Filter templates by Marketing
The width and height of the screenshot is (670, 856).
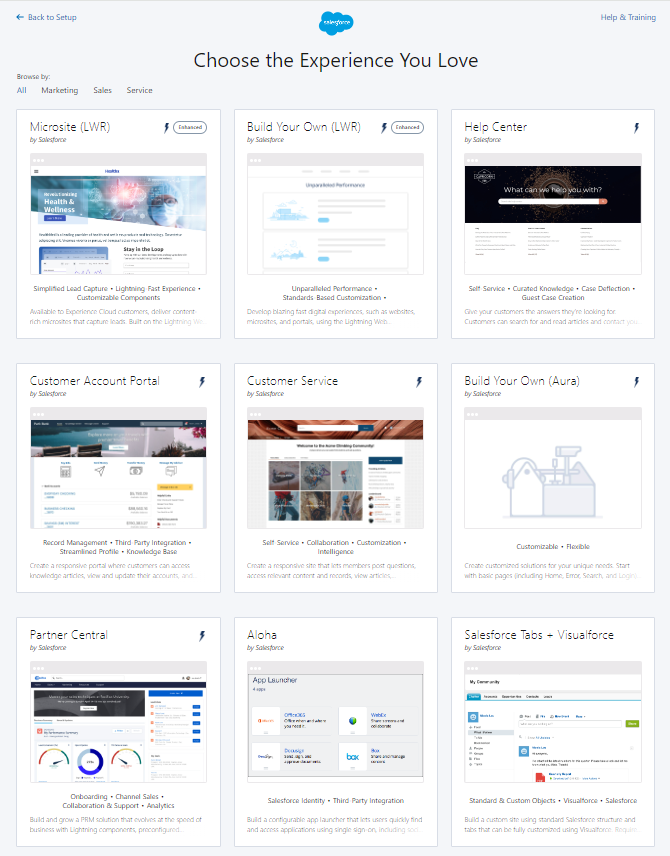click(x=60, y=90)
